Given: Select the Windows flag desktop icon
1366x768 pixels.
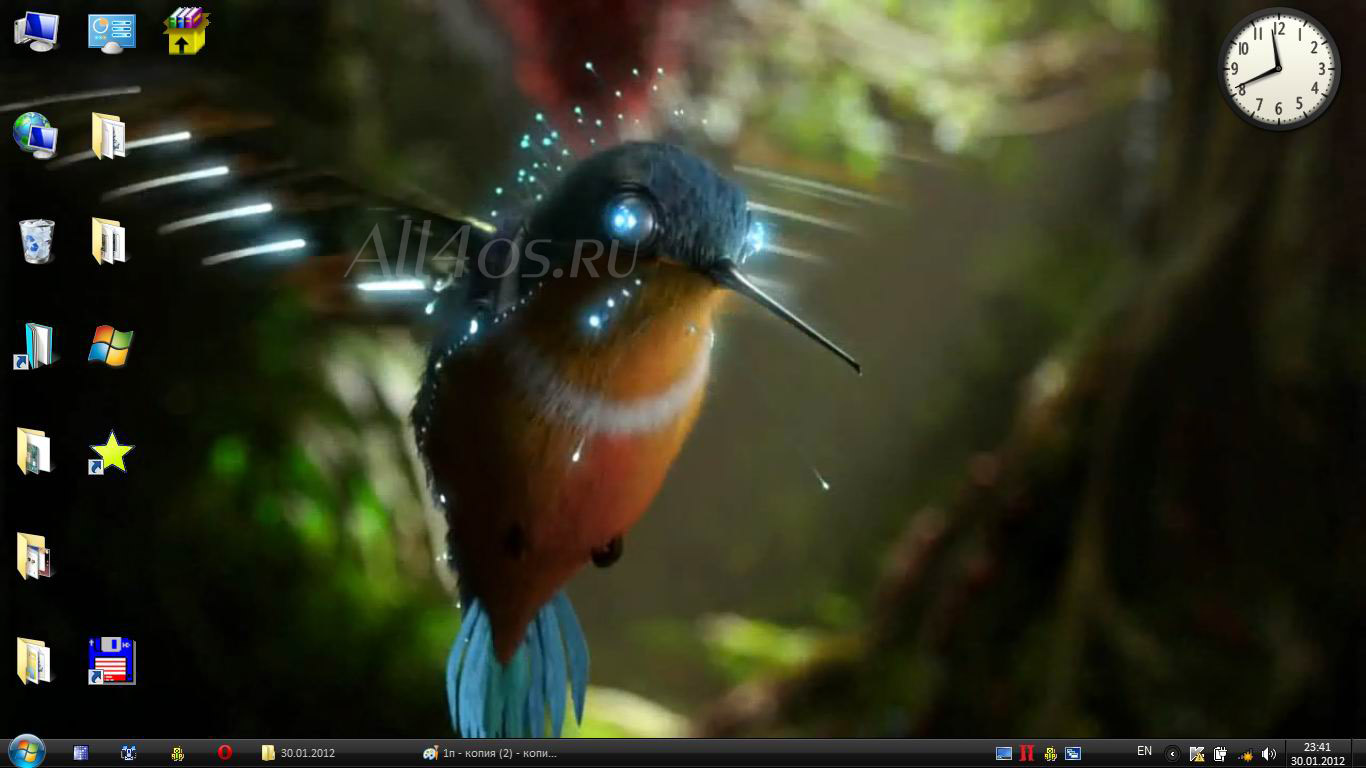Looking at the screenshot, I should tap(110, 345).
